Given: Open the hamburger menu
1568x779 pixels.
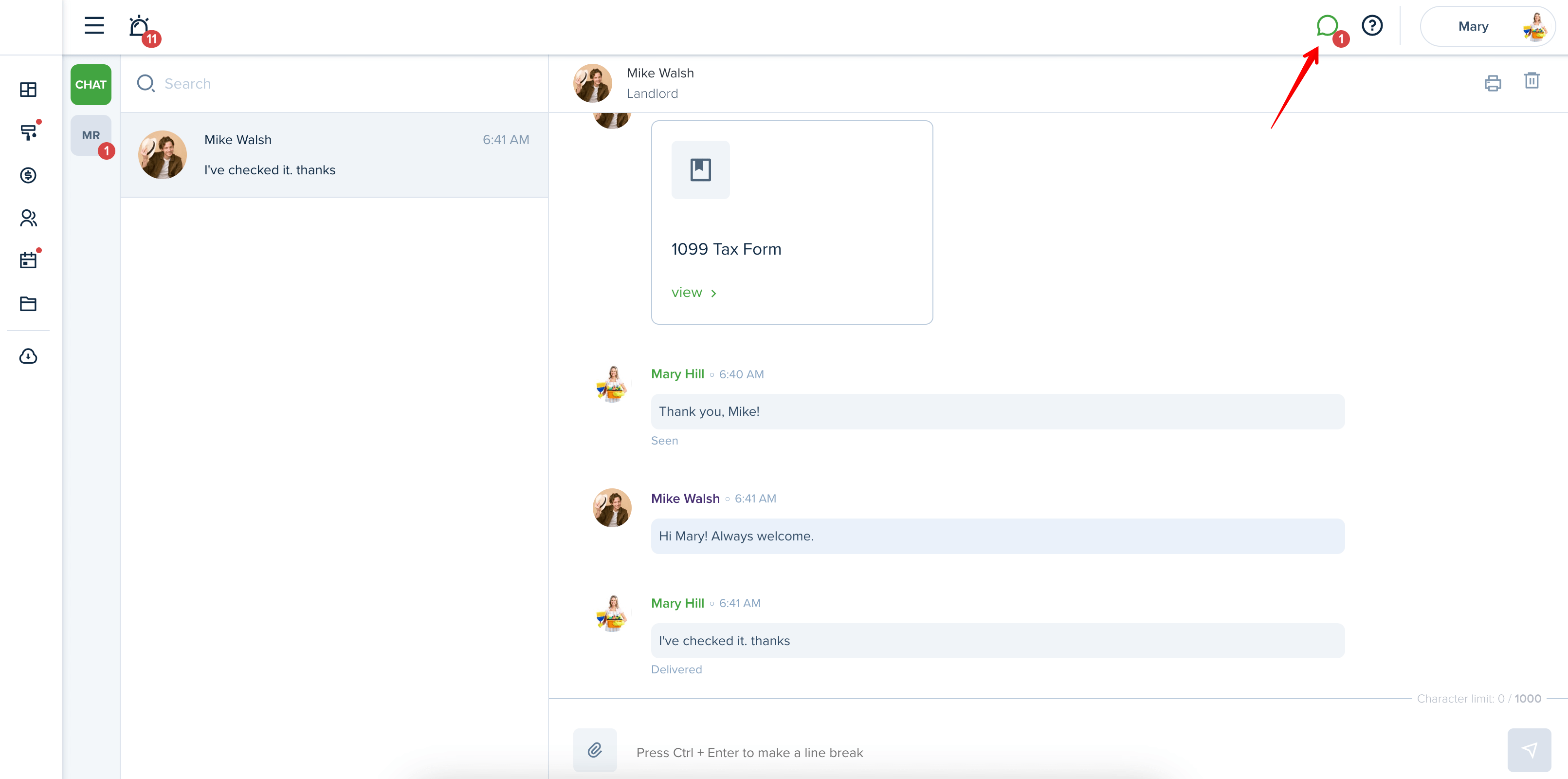Looking at the screenshot, I should pyautogui.click(x=94, y=26).
